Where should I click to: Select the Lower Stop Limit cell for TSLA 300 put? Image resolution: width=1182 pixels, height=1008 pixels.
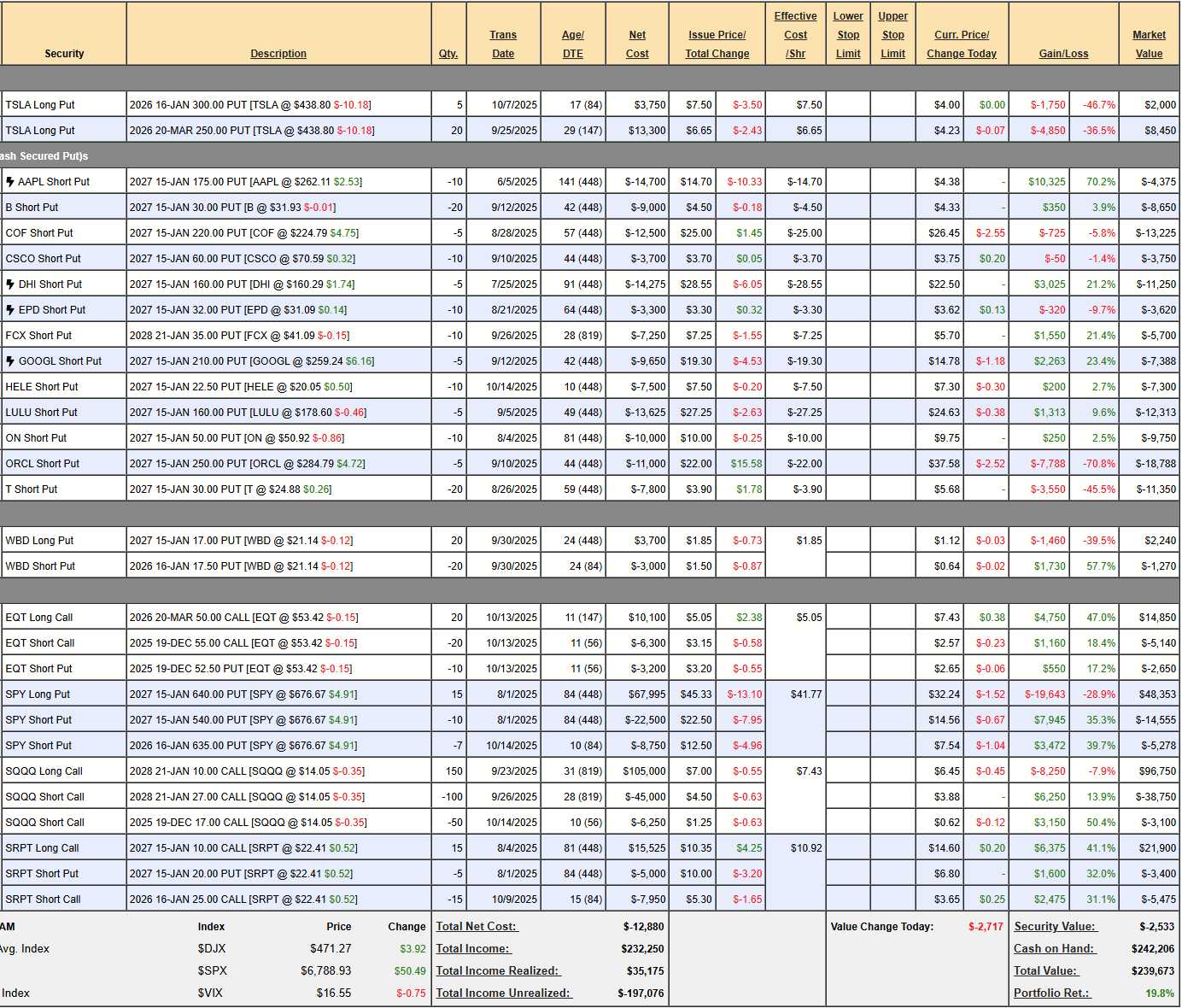848,105
